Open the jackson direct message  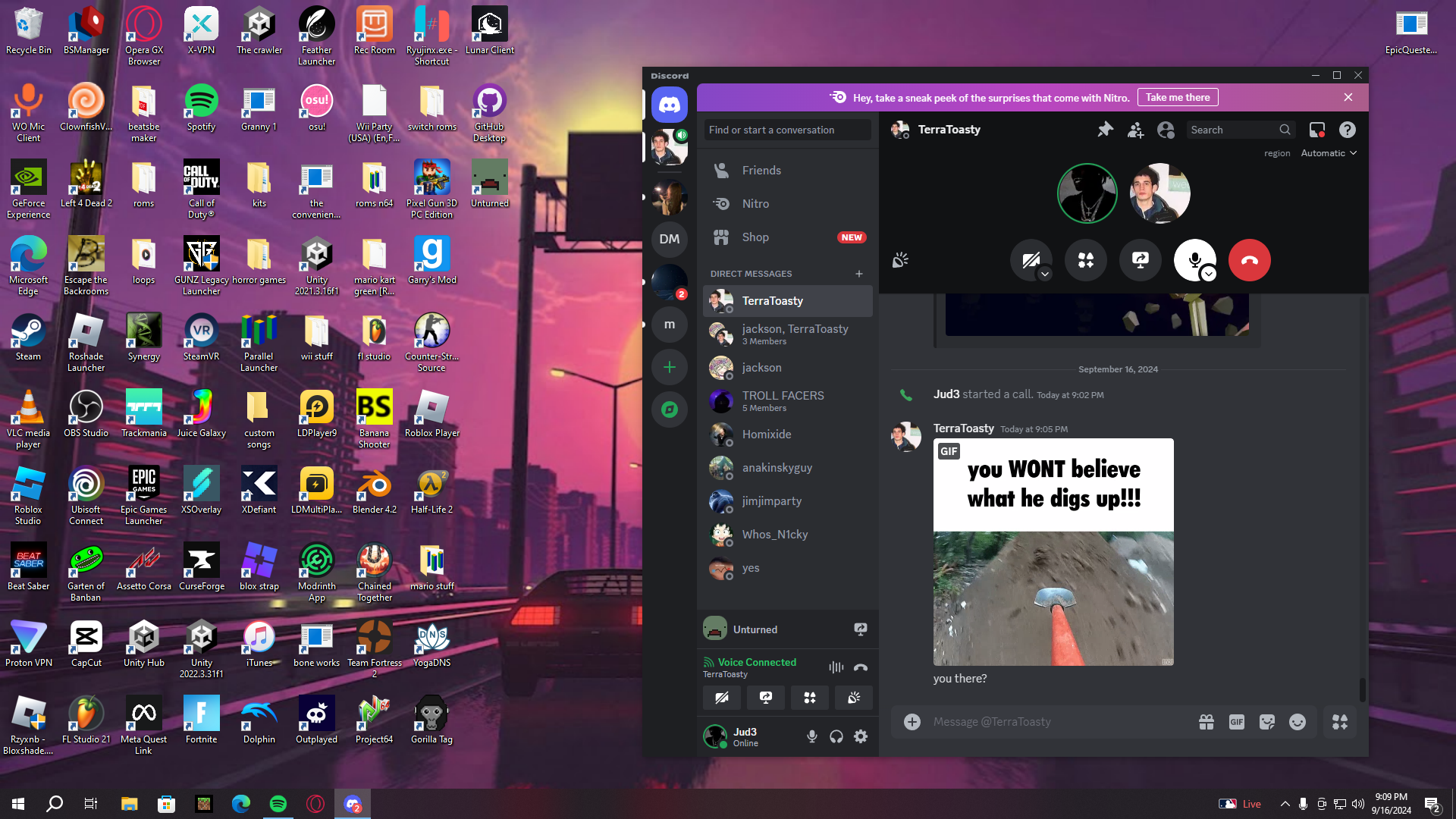click(761, 368)
